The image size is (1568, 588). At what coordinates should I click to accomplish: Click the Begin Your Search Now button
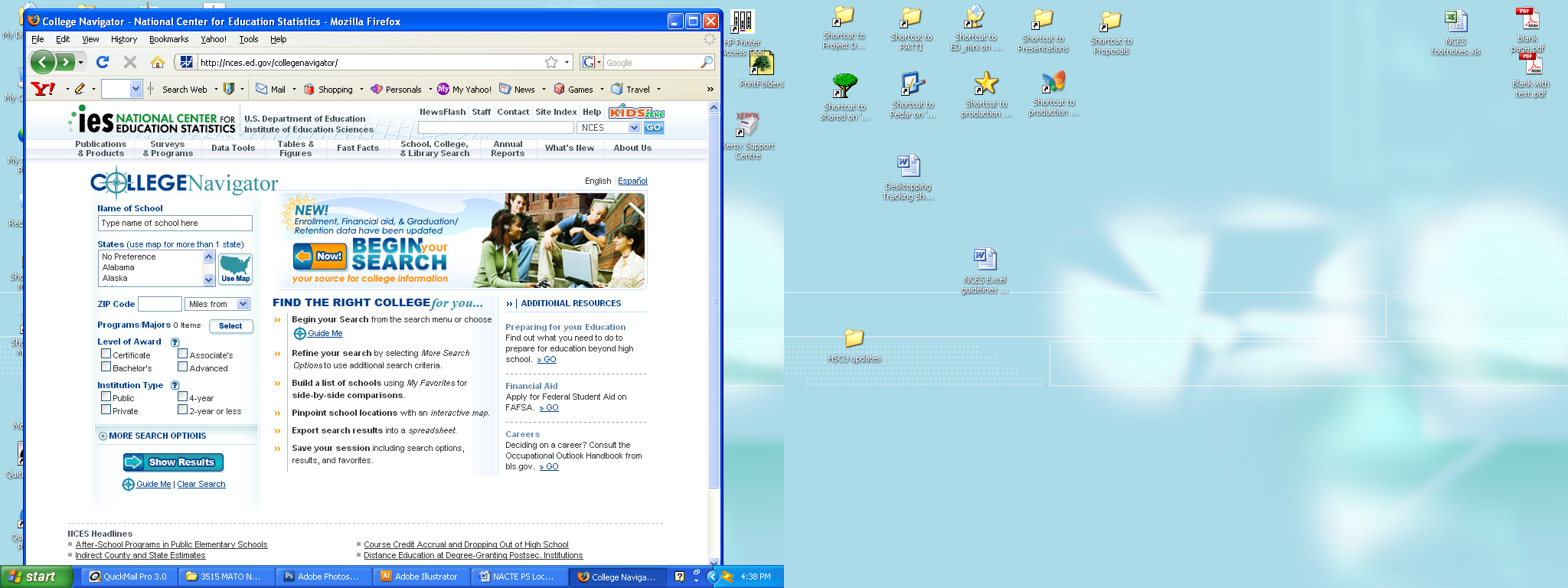click(318, 256)
